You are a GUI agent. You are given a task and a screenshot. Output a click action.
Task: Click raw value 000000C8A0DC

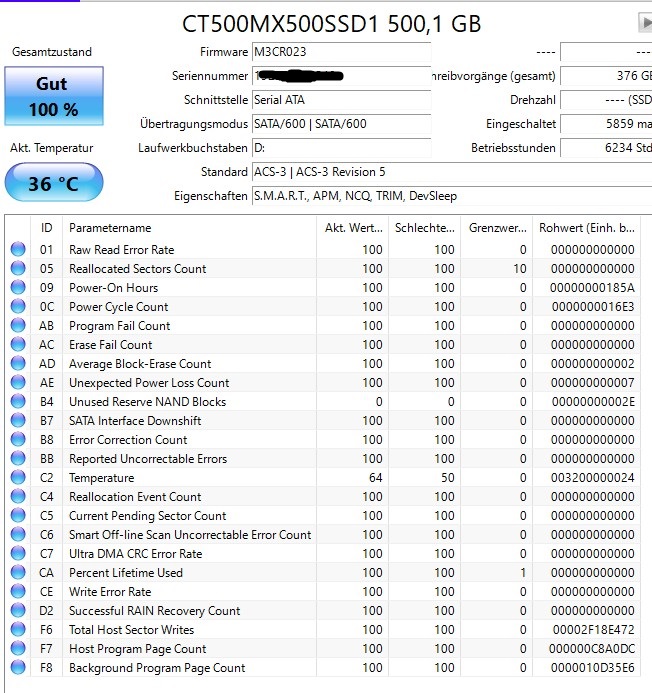click(592, 649)
